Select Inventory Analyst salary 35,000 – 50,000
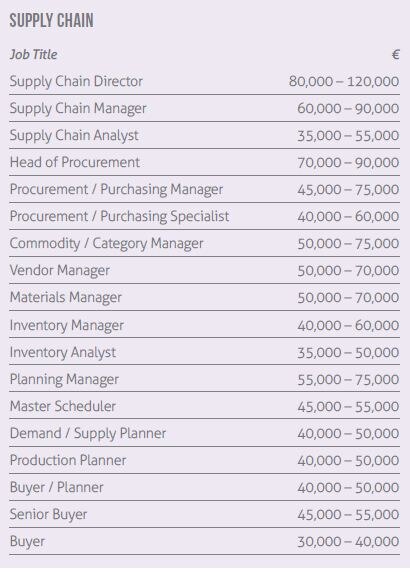The height and width of the screenshot is (572, 410). 348,352
